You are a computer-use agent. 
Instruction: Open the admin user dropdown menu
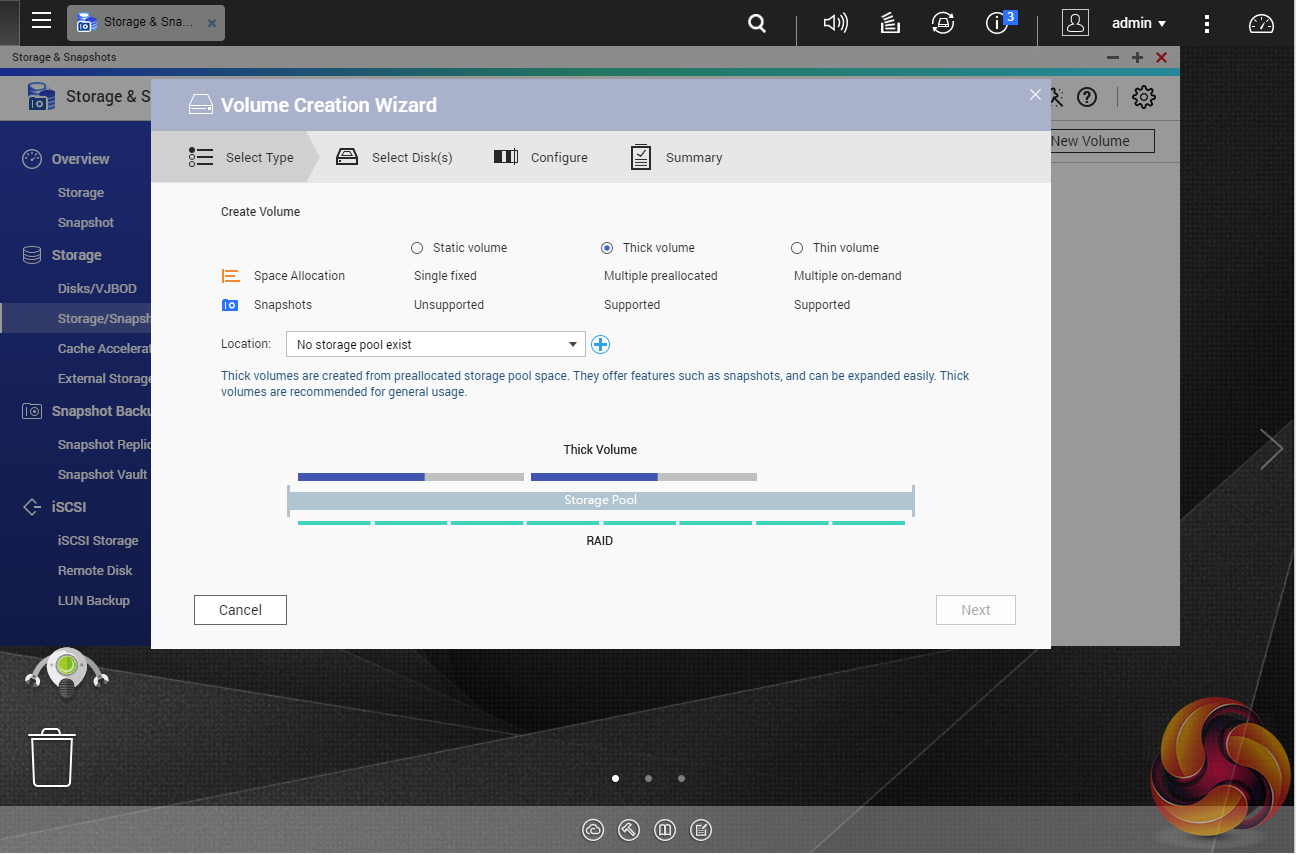1139,23
